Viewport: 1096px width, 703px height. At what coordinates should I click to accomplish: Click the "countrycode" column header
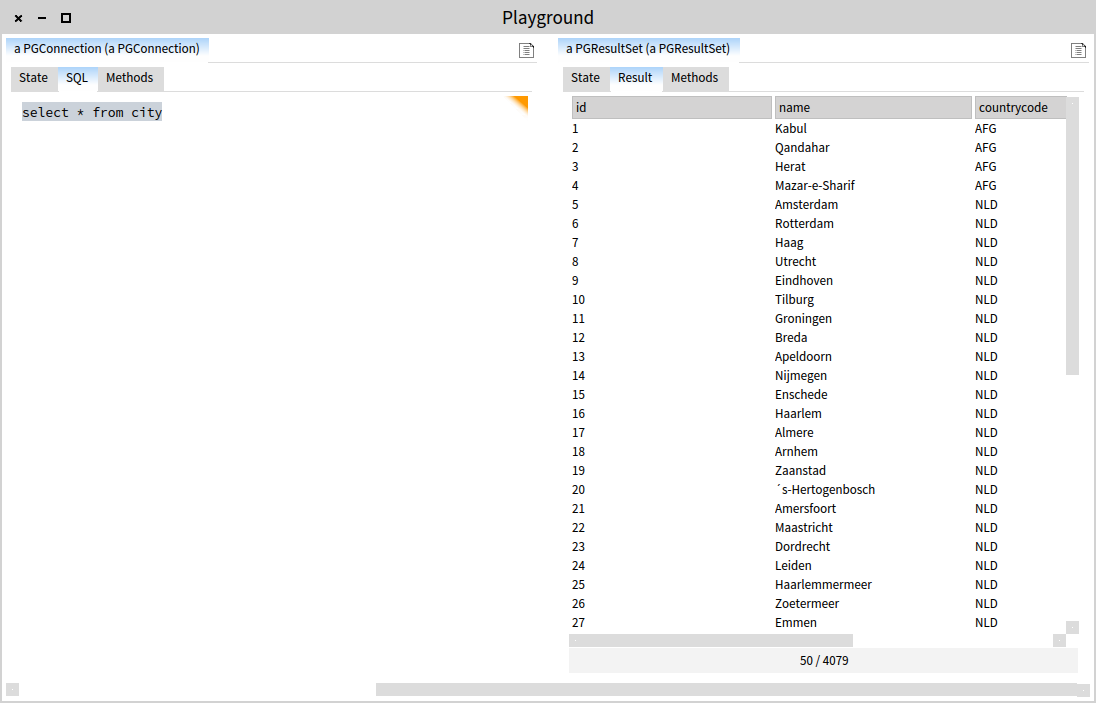tap(1021, 108)
